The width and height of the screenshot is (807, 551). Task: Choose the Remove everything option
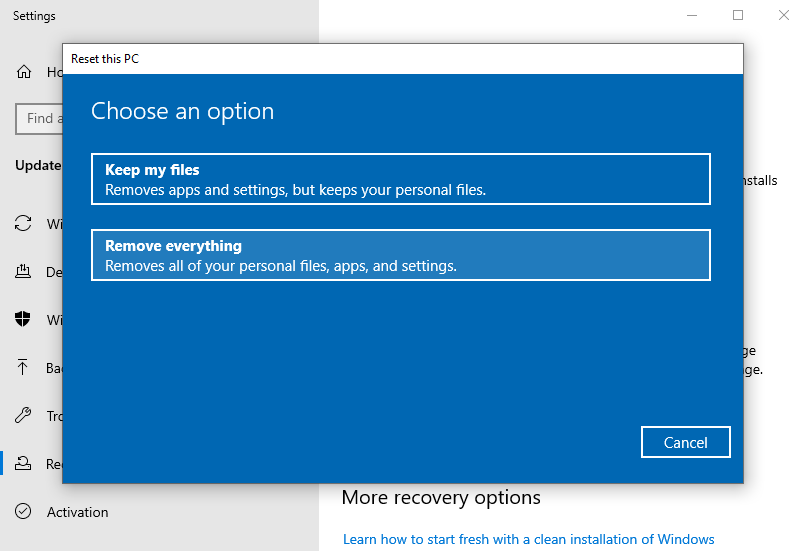pyautogui.click(x=400, y=255)
